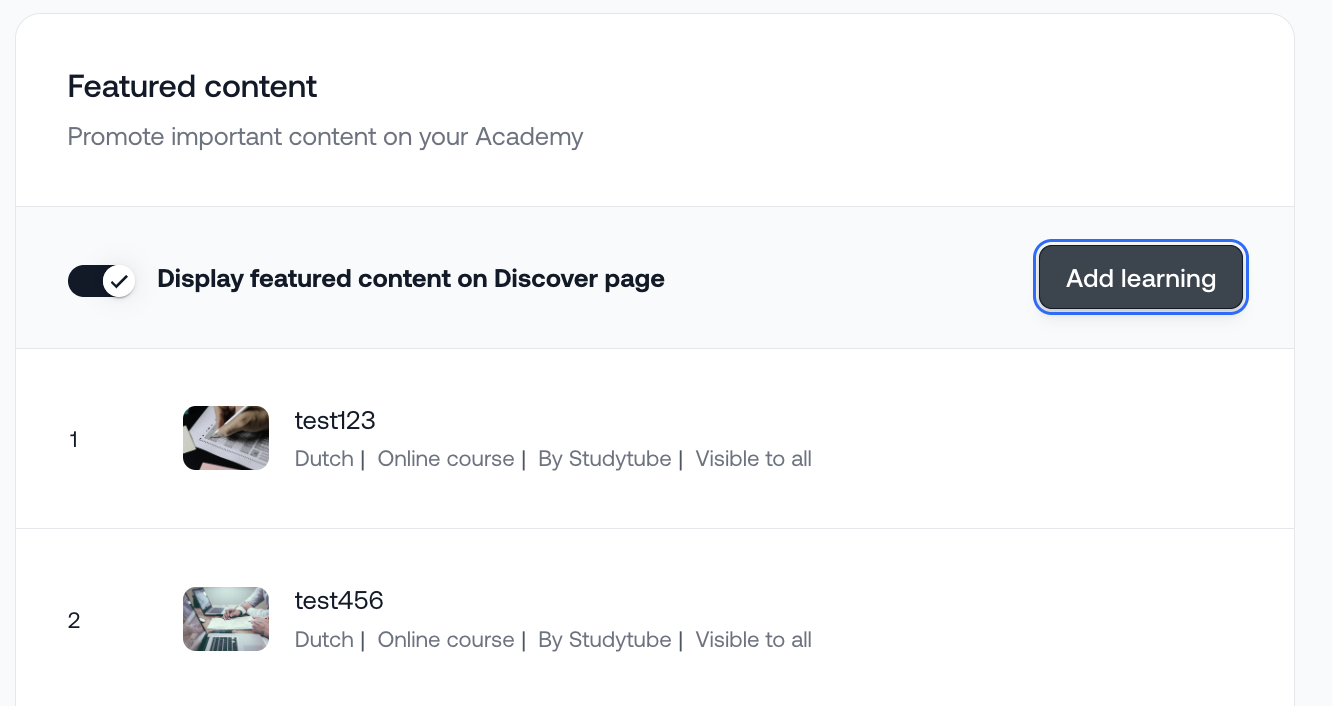Click the Dutch language tag of test123
Screen dimensions: 1332x706
tap(324, 459)
